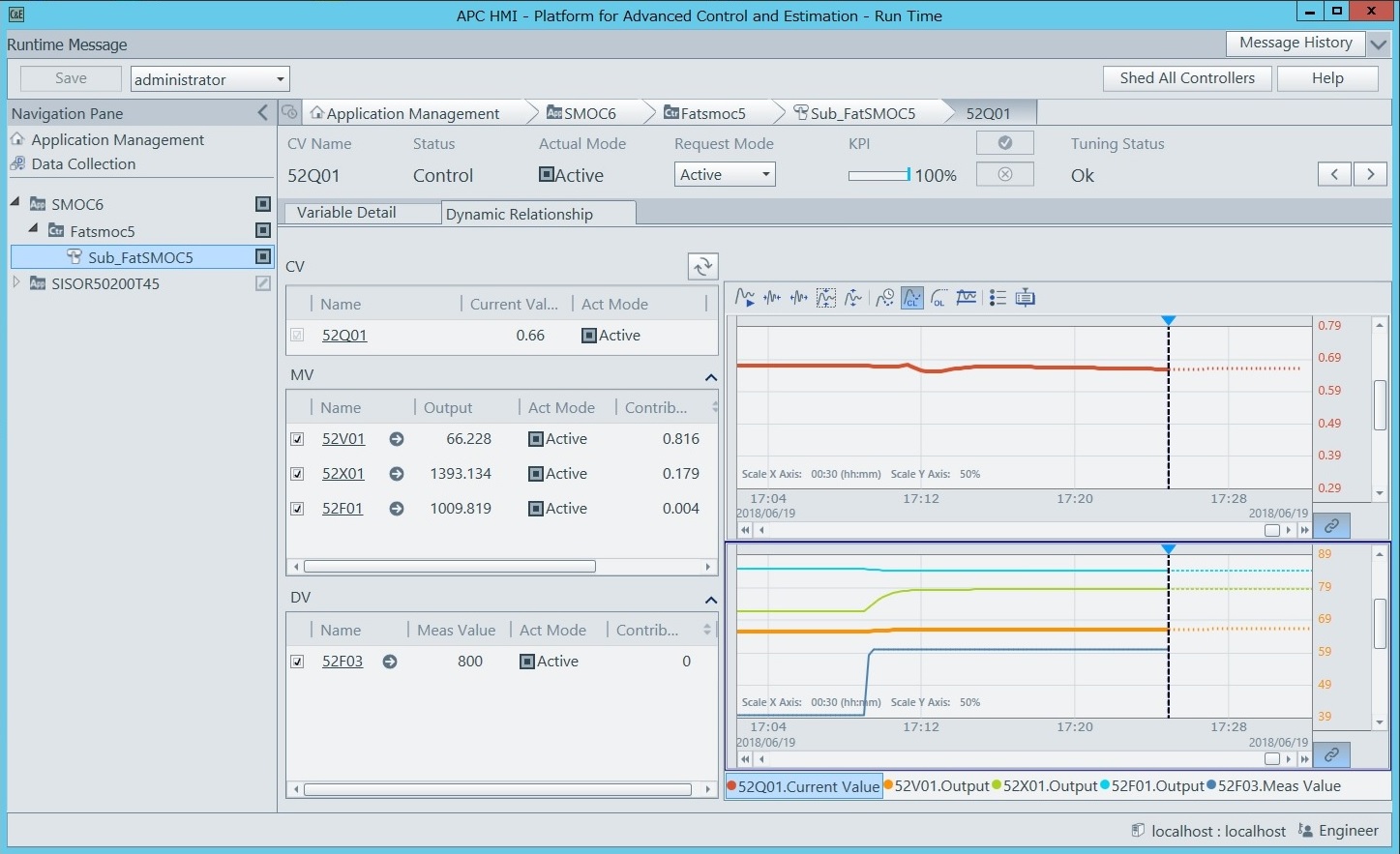Click the Shed All Controllers button
1400x854 pixels.
point(1186,78)
